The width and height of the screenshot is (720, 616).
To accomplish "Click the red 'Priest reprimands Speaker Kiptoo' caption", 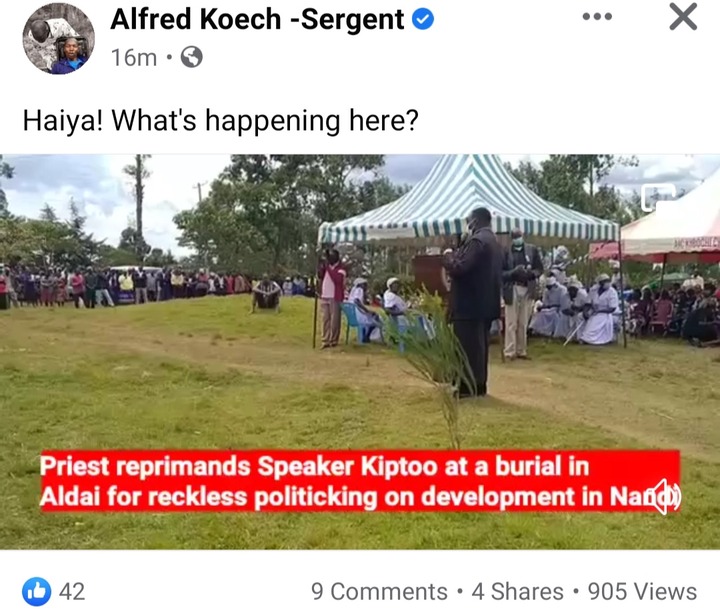I will (360, 481).
